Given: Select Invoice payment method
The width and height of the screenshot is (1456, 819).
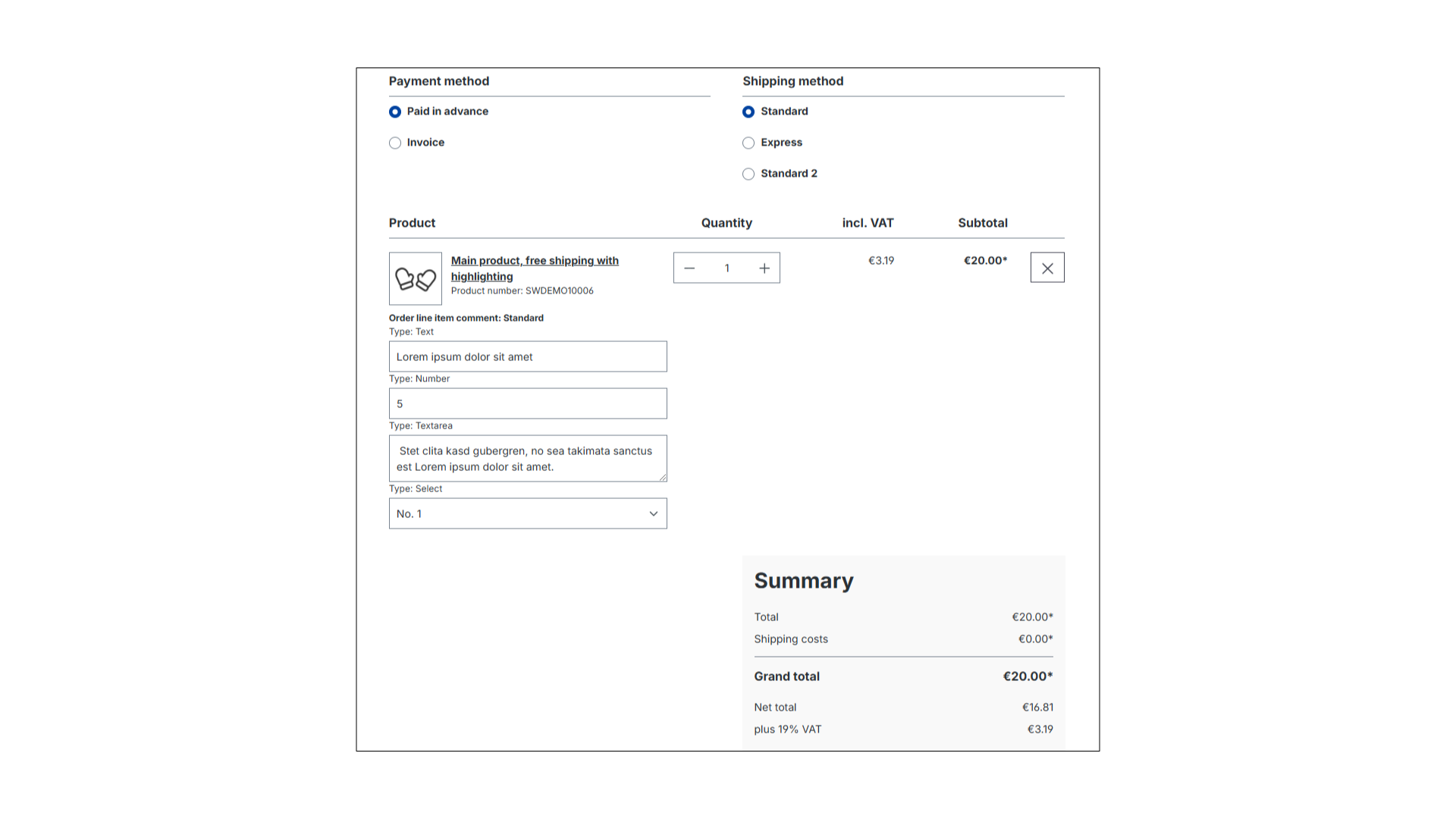Looking at the screenshot, I should click(395, 143).
